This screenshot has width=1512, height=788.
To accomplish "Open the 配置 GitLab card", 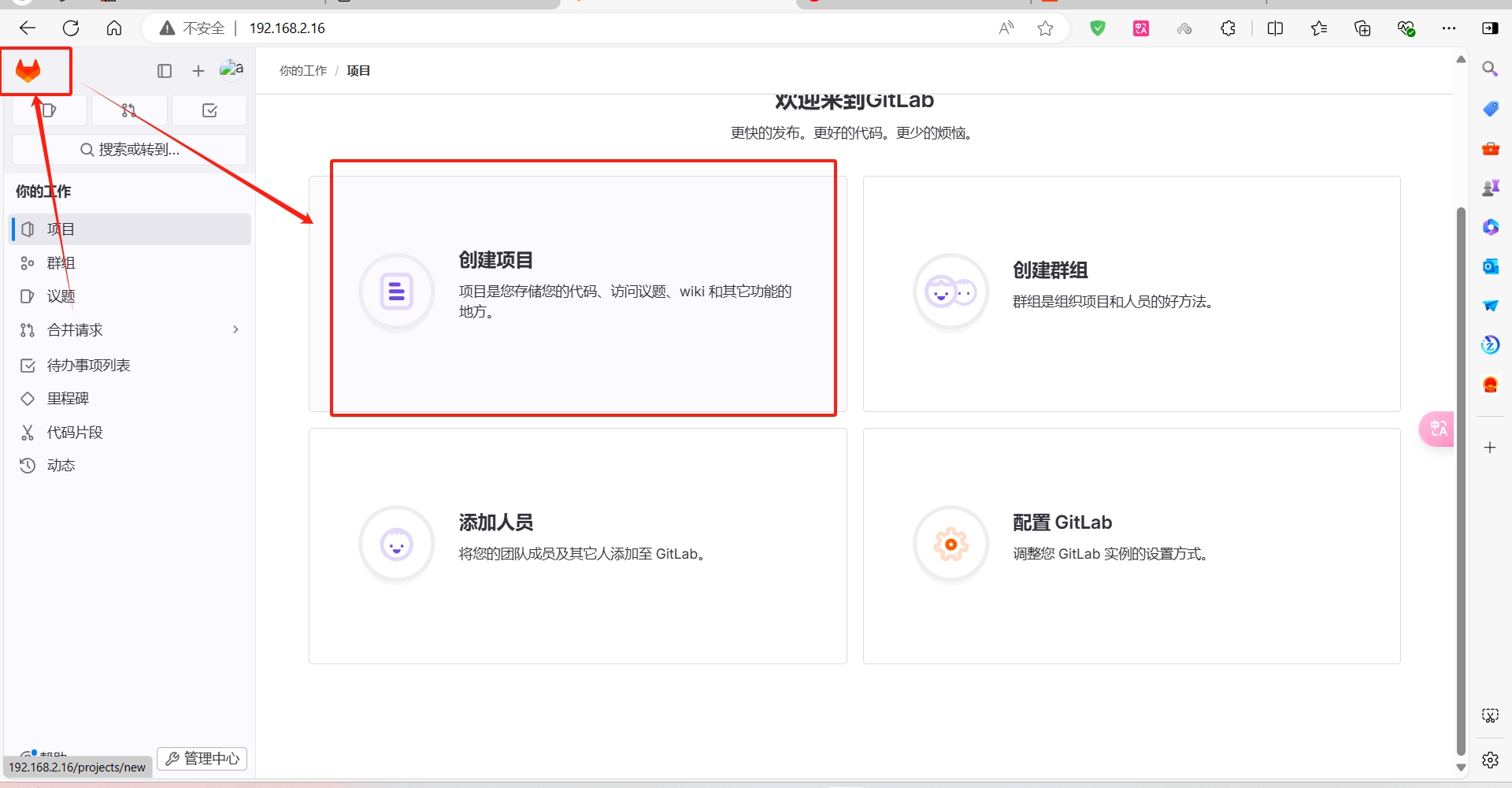I will (x=1132, y=545).
